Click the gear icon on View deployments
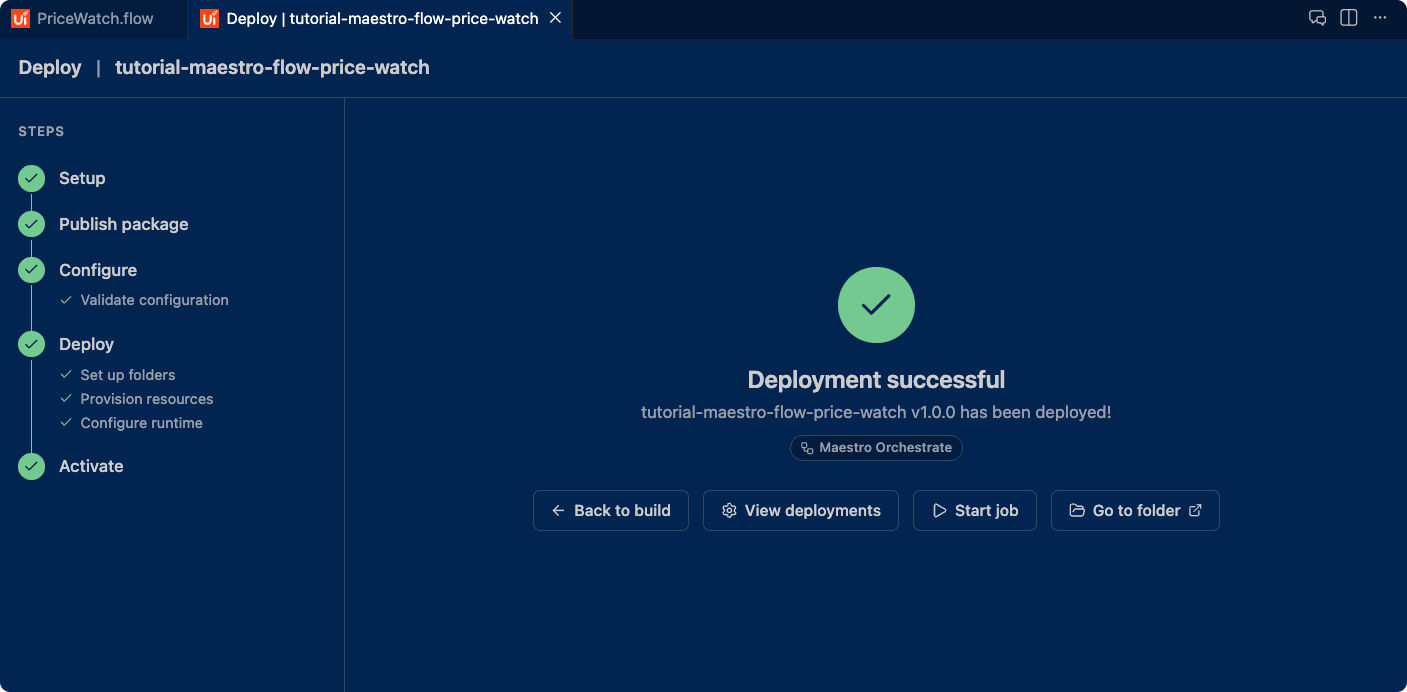The height and width of the screenshot is (692, 1407). pos(729,510)
